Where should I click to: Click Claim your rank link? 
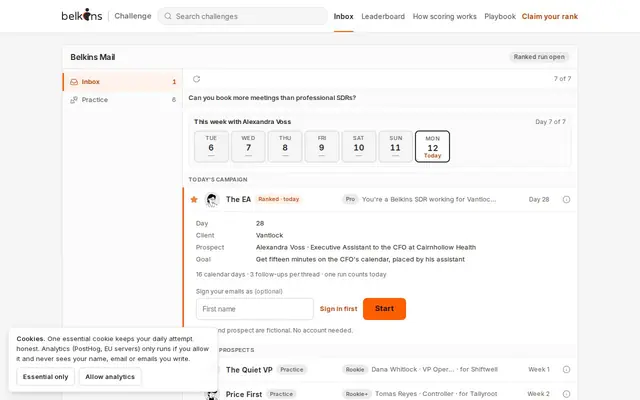point(550,16)
